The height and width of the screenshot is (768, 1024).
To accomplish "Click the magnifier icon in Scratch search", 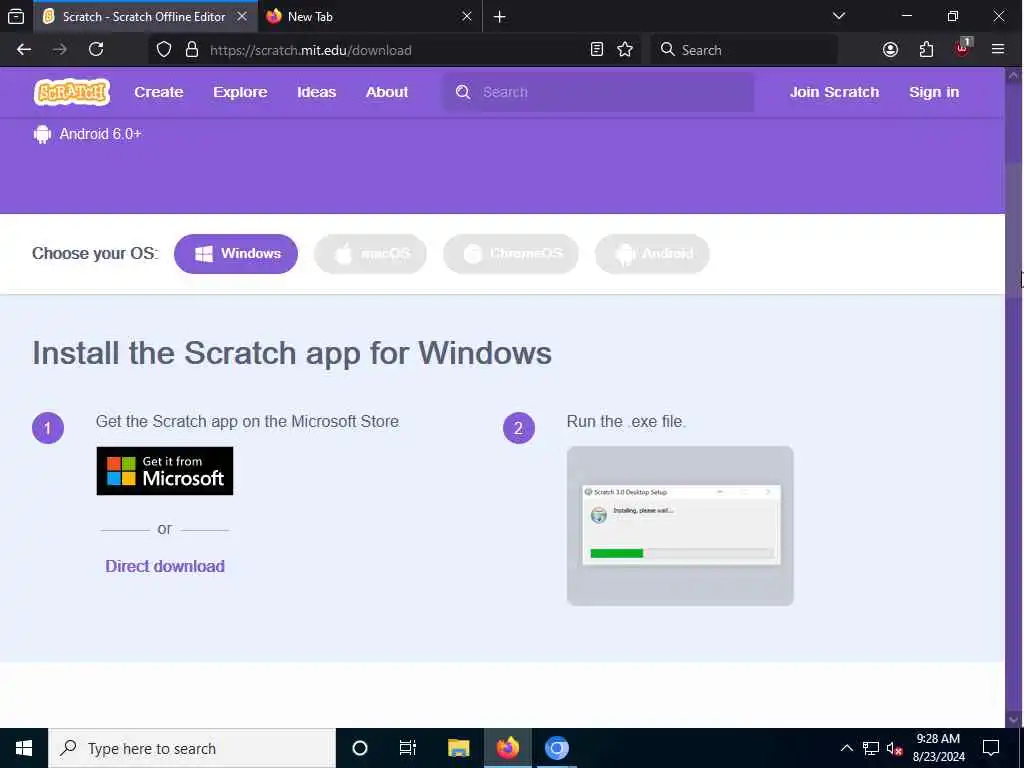I will (463, 92).
